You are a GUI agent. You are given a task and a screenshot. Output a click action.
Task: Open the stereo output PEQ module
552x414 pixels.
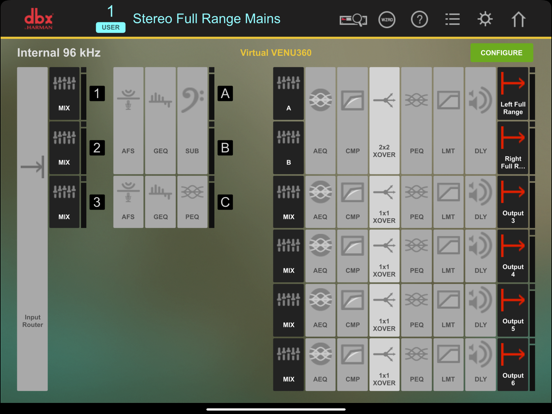tap(416, 120)
